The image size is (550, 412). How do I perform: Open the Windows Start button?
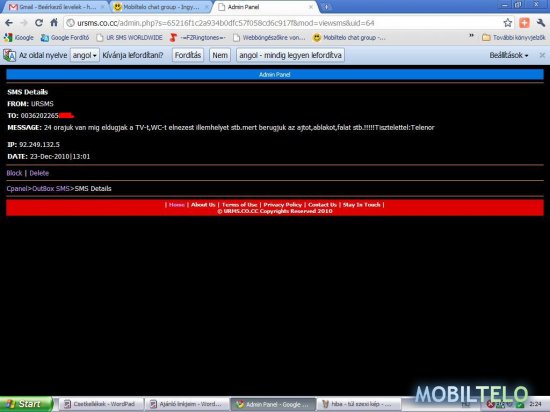(26, 404)
